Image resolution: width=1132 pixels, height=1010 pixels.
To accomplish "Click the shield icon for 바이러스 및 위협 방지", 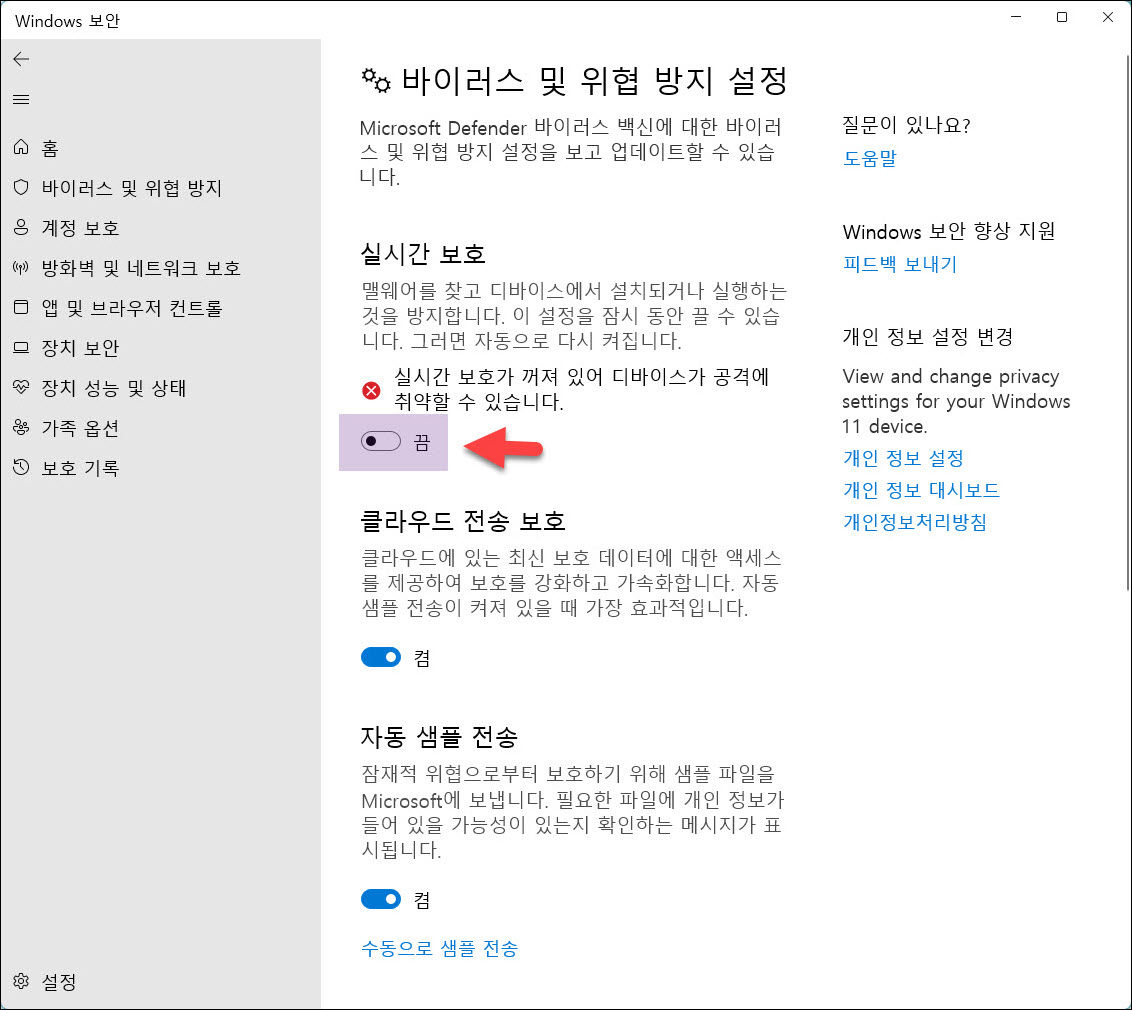I will [x=21, y=188].
